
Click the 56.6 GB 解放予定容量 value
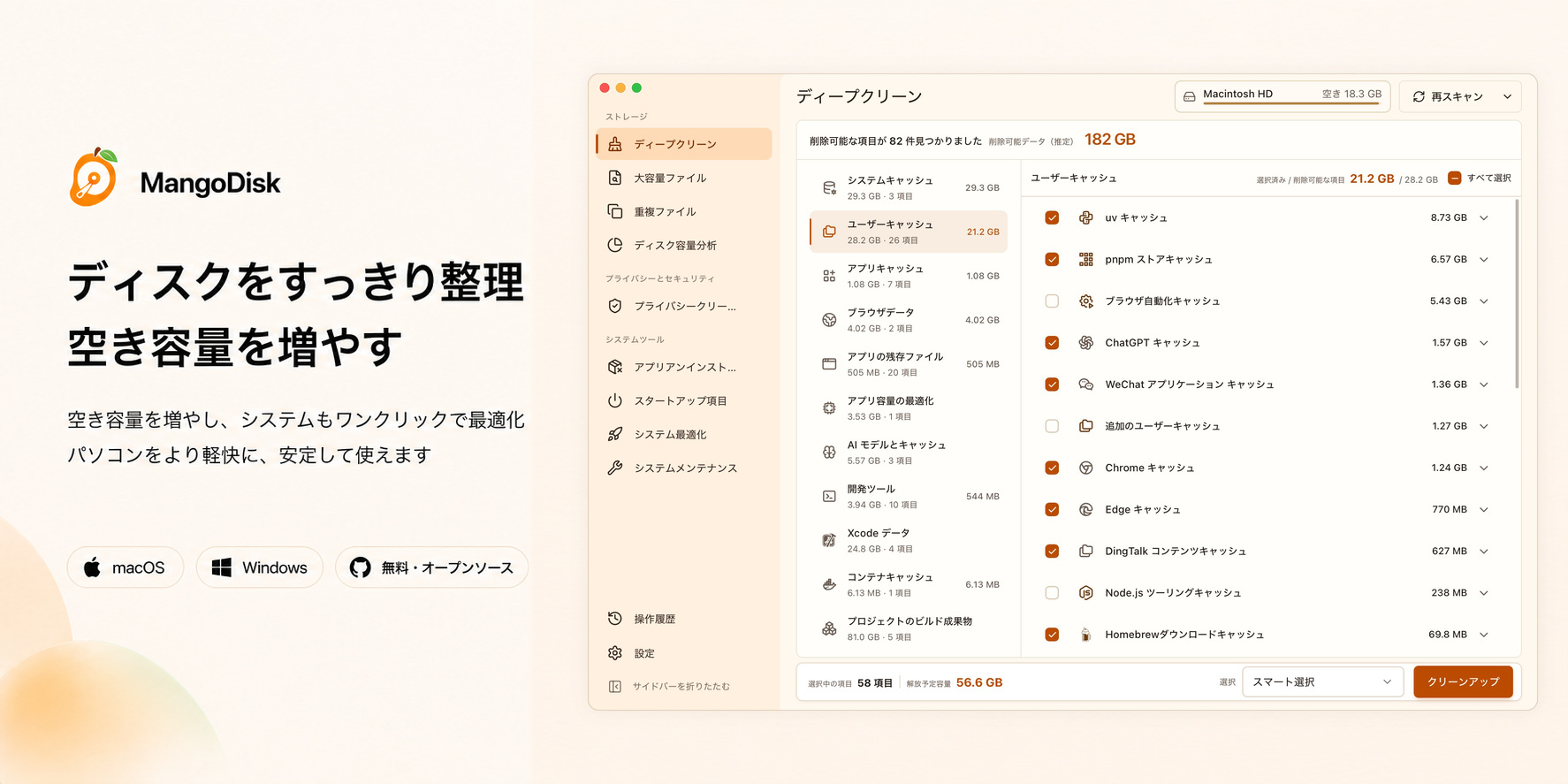pyautogui.click(x=979, y=682)
